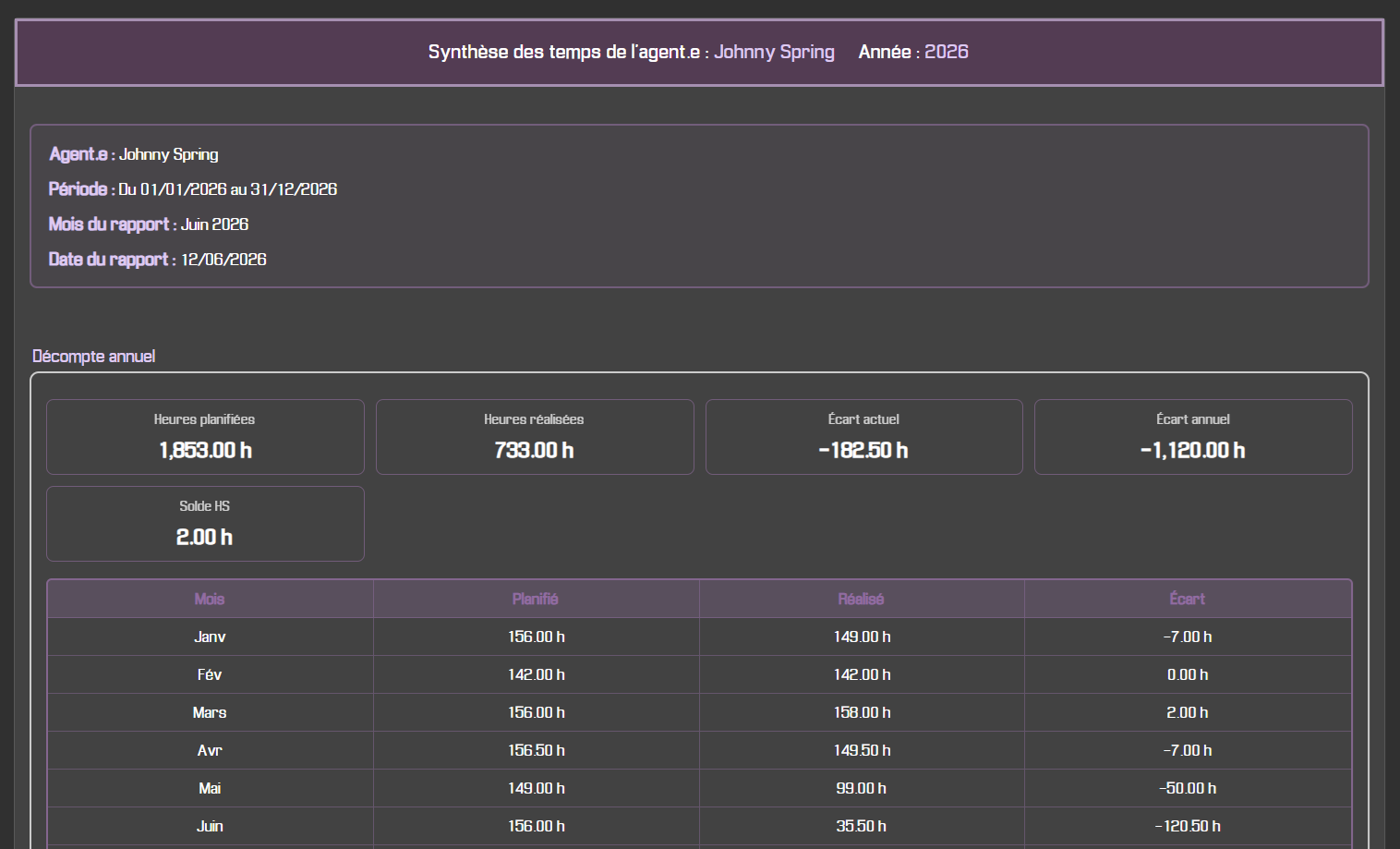Click the Date du rapport line
This screenshot has height=849, width=1400.
click(x=158, y=260)
